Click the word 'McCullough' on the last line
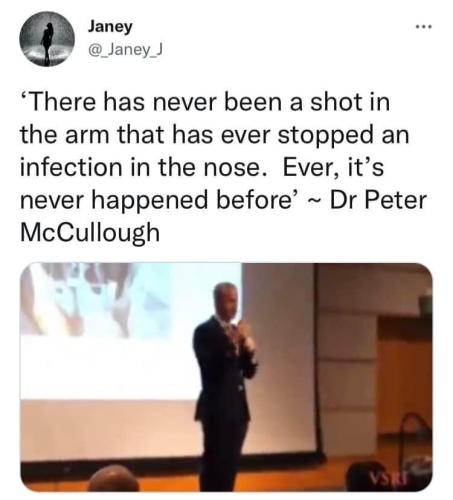The image size is (453, 500). (90, 233)
